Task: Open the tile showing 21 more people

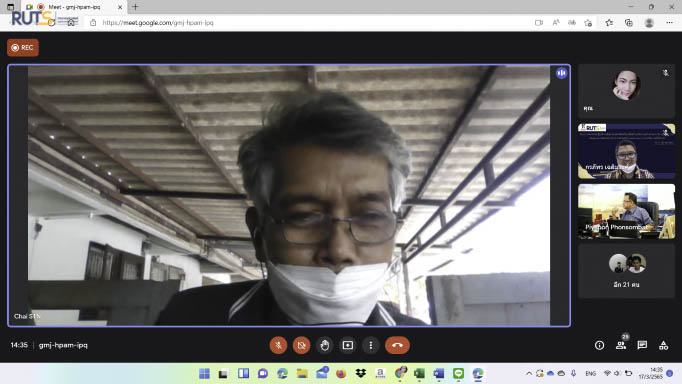Action: (626, 271)
